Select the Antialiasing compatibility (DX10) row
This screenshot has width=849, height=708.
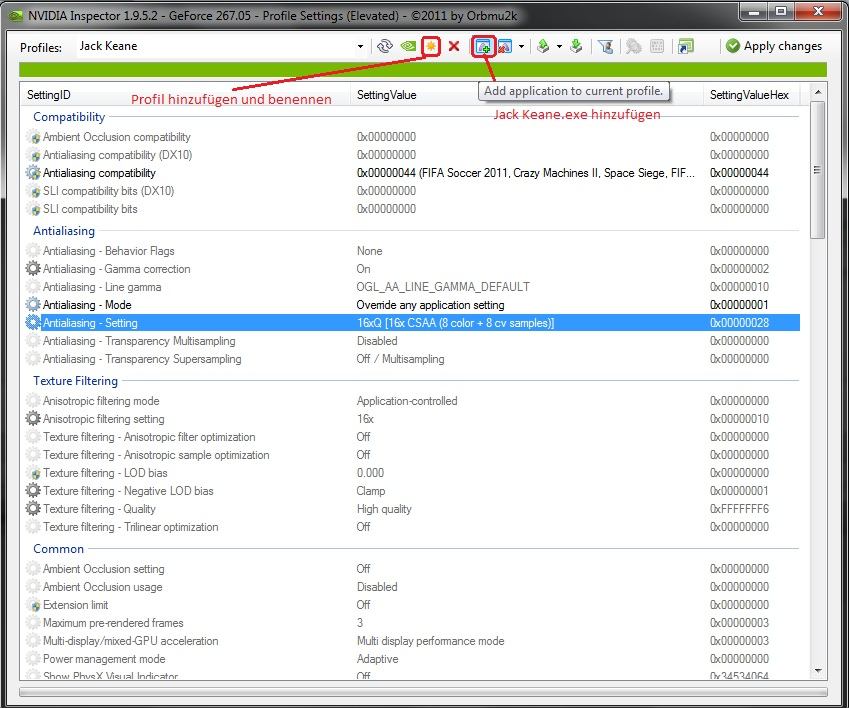click(413, 155)
